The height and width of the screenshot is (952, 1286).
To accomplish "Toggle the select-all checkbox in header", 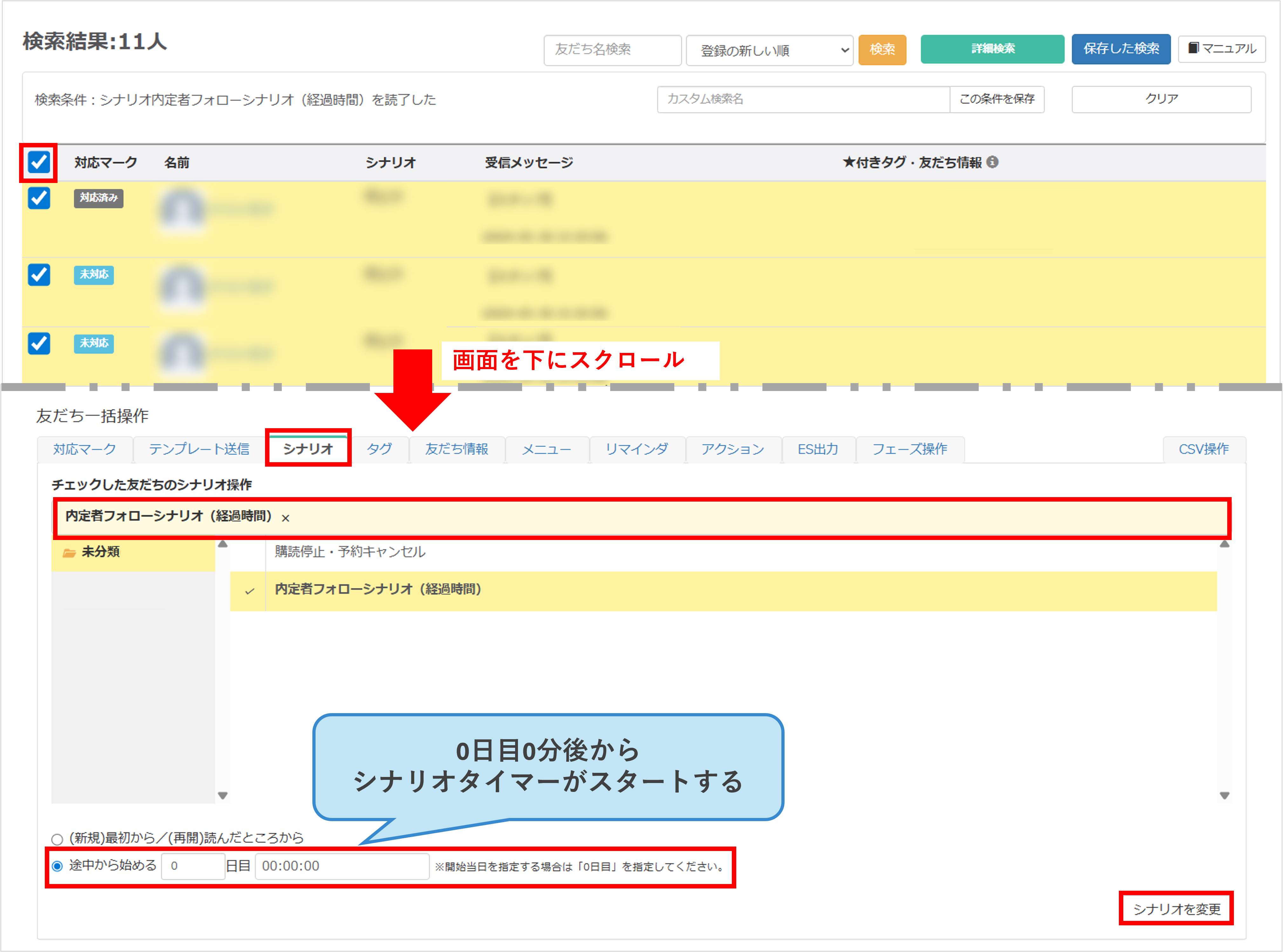I will pos(39,163).
